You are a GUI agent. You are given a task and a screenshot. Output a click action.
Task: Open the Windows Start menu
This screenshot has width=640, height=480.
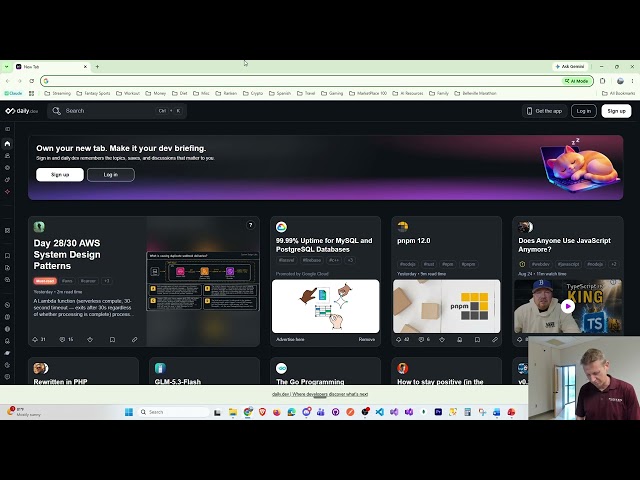(129, 412)
